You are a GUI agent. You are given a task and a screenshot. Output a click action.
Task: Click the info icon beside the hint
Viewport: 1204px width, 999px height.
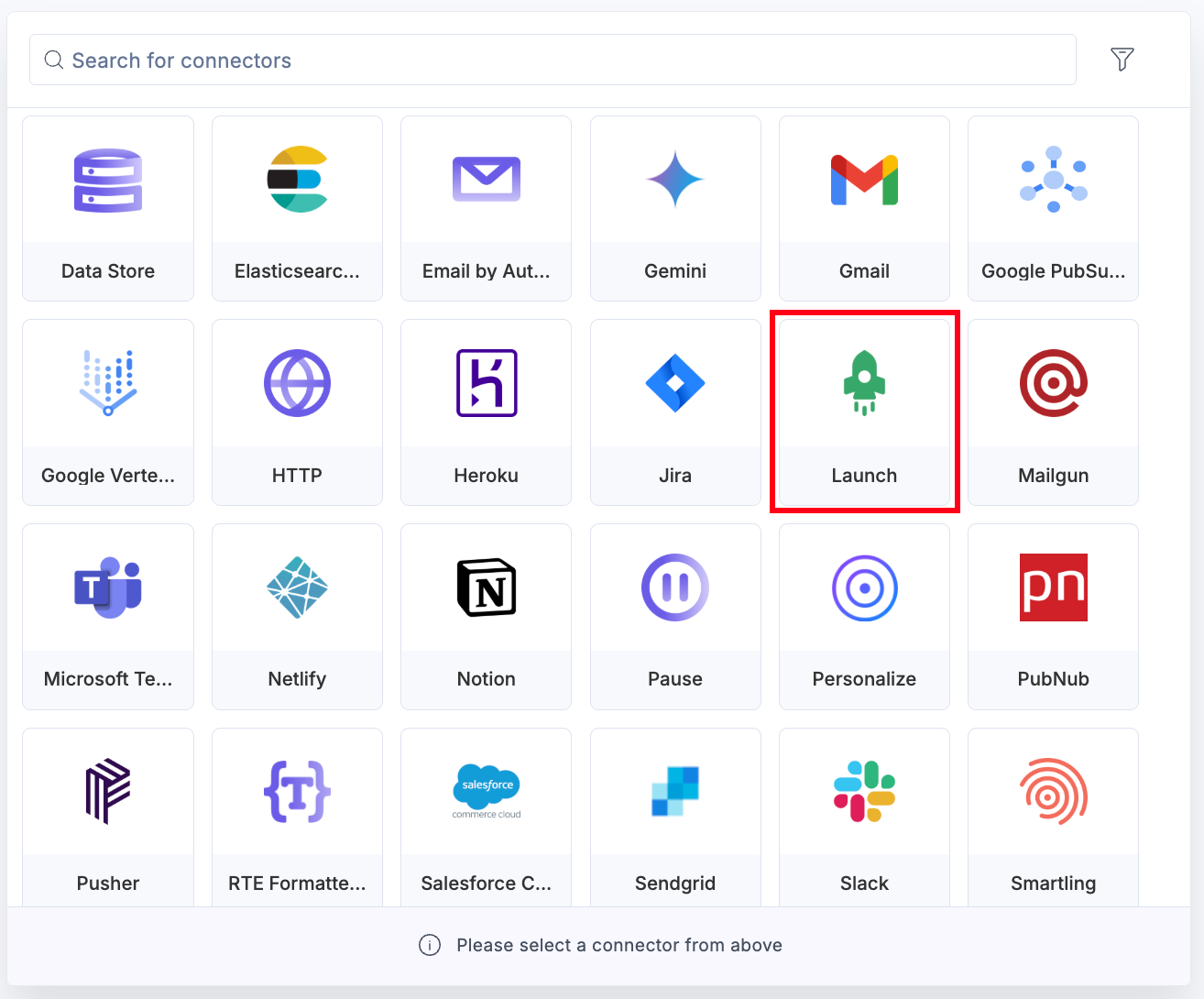tap(430, 945)
